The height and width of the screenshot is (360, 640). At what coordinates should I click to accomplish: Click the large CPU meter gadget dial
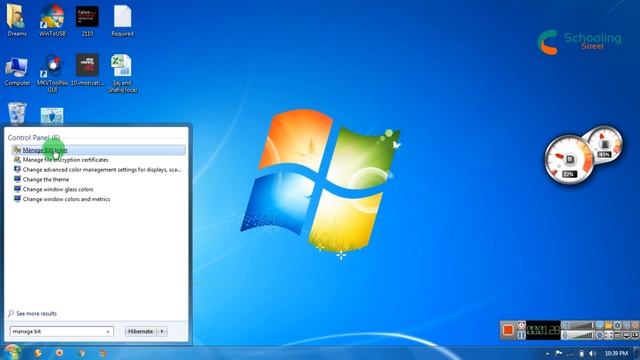[x=569, y=160]
